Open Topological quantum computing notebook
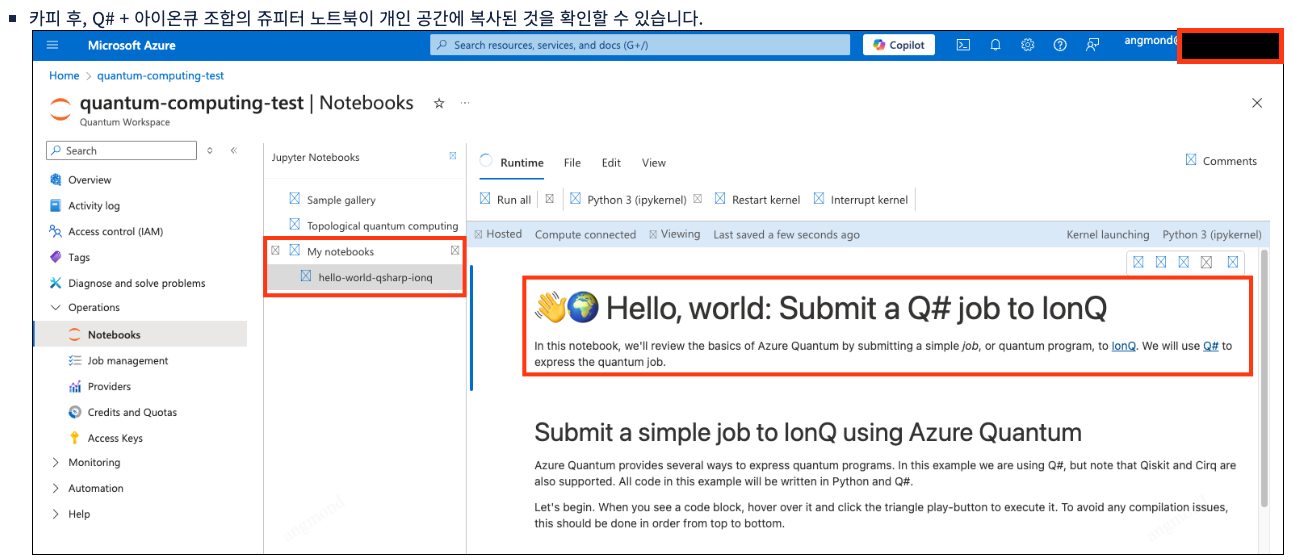1293x560 pixels. [382, 225]
